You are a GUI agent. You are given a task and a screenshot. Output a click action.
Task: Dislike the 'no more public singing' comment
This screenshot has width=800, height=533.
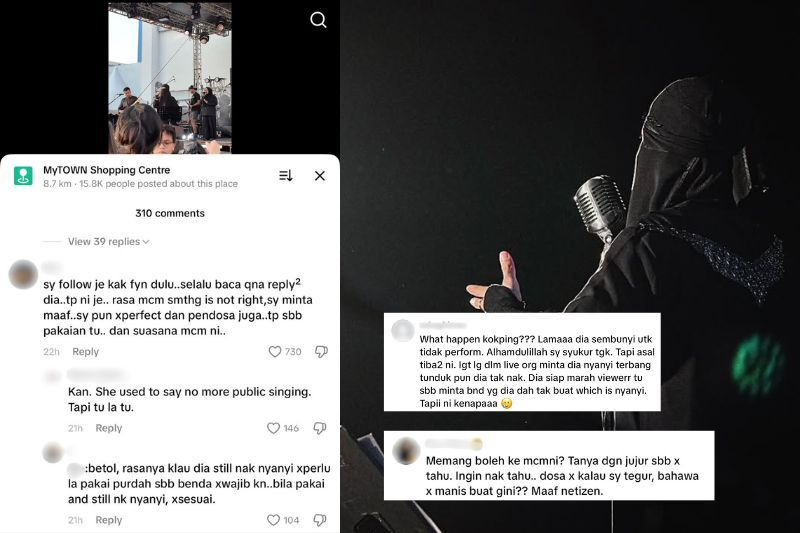point(320,428)
